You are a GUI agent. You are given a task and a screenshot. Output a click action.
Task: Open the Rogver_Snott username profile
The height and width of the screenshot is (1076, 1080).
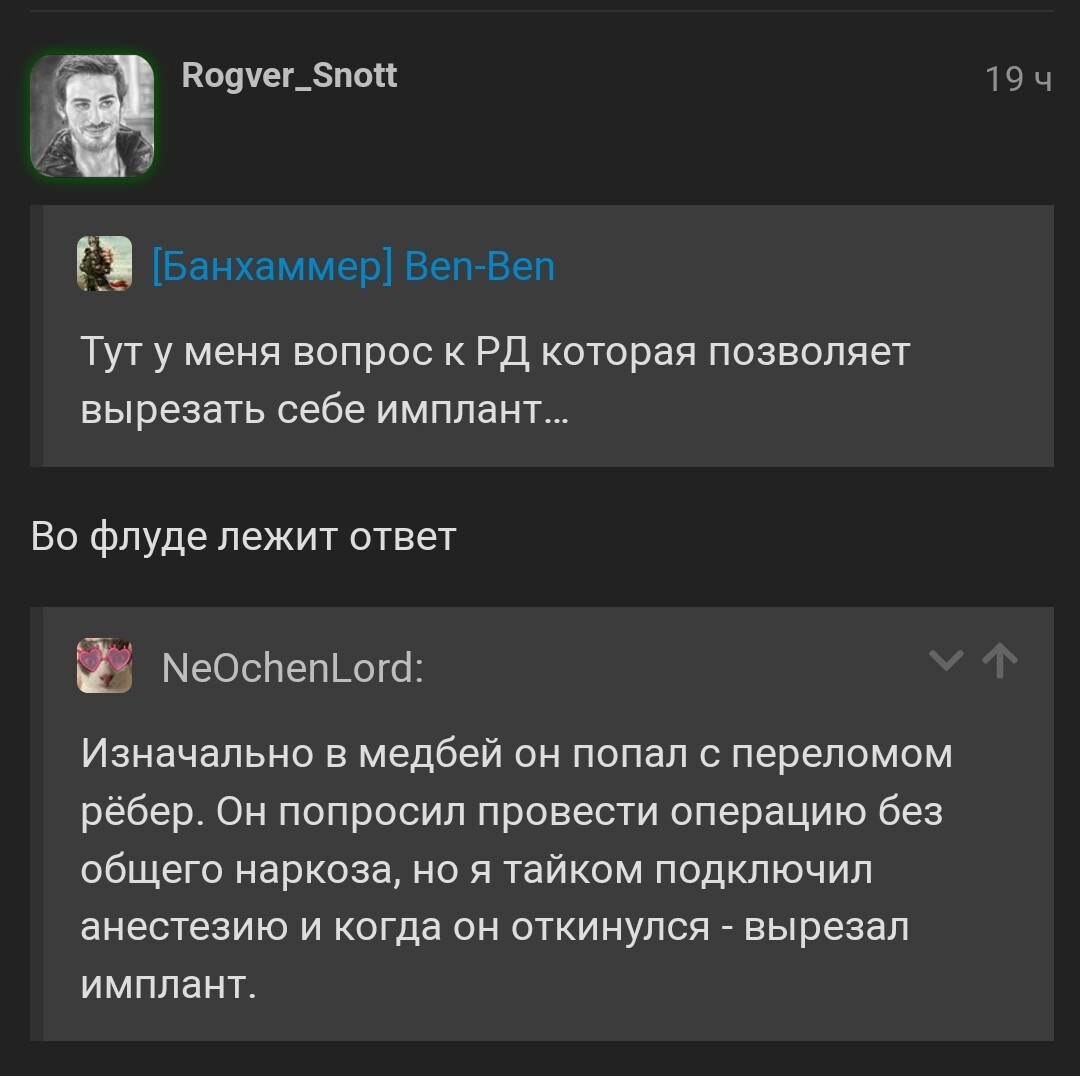point(289,76)
